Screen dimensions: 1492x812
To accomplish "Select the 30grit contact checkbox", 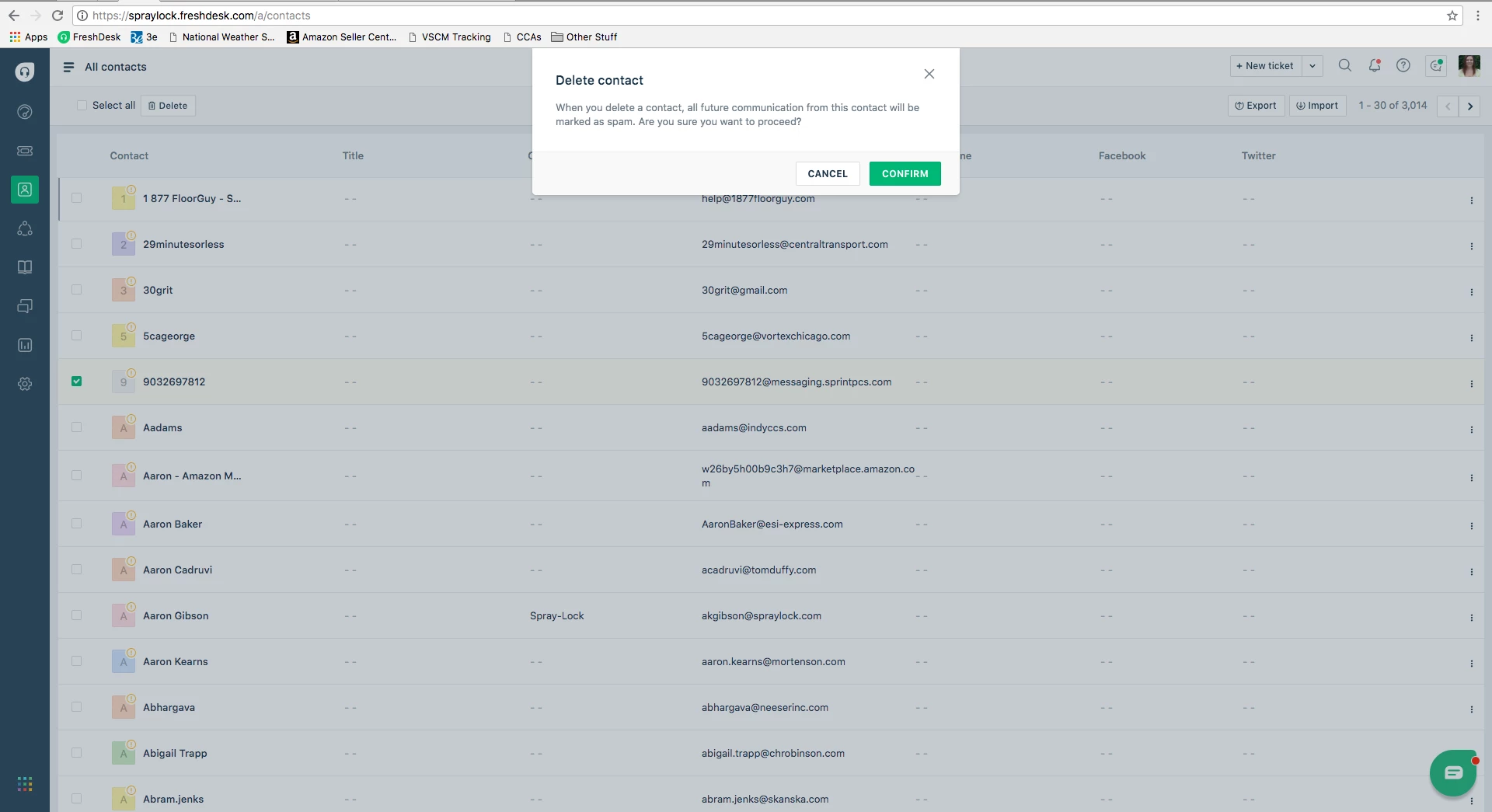I will (76, 290).
